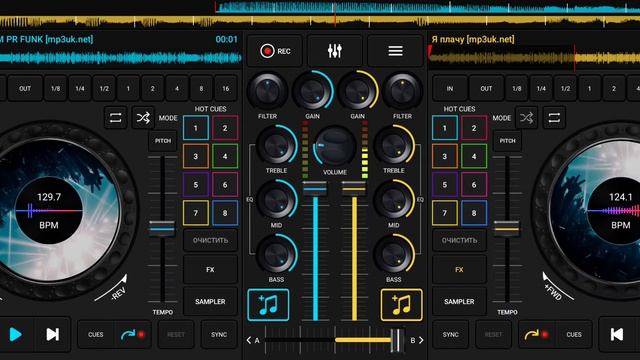Set right deck loop length to 1/2
The image size is (640, 360).
[565, 88]
